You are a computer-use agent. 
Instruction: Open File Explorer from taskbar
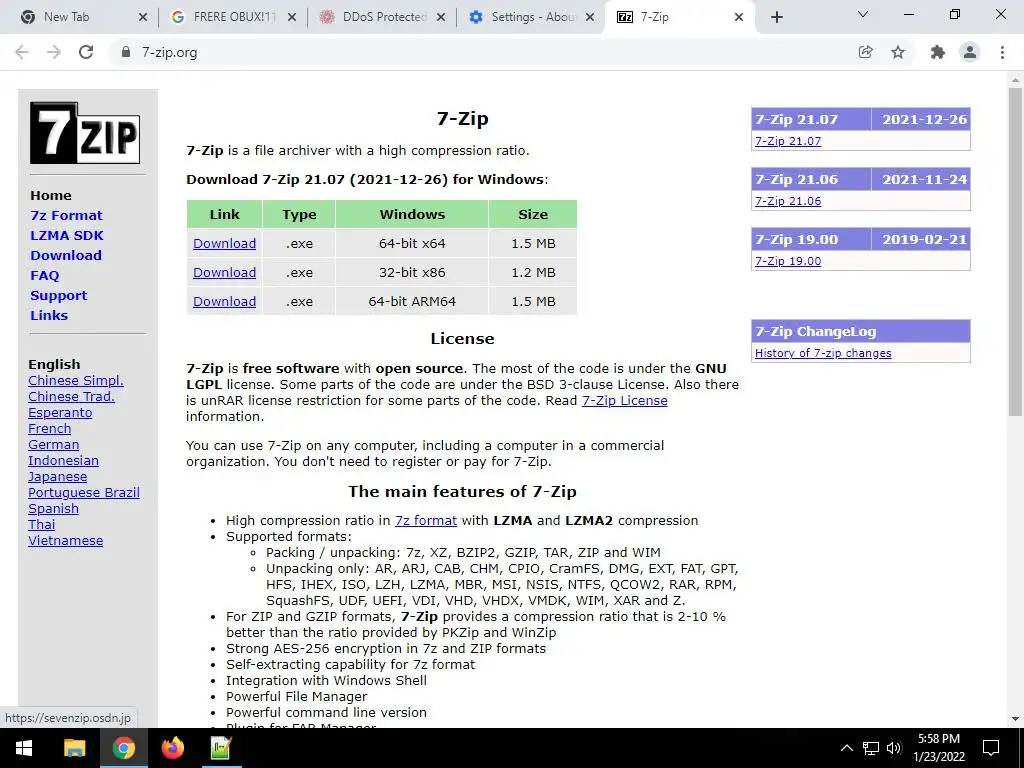pyautogui.click(x=74, y=748)
